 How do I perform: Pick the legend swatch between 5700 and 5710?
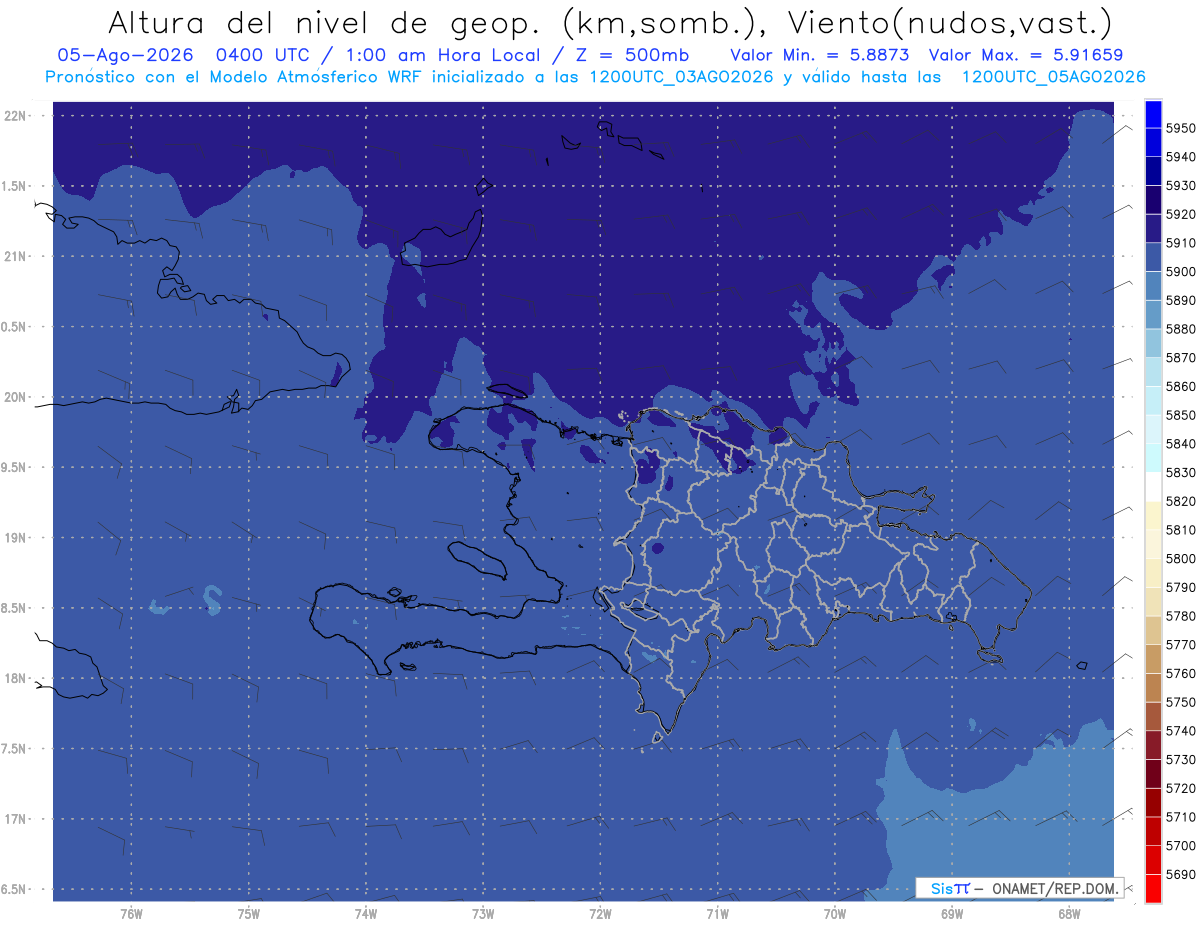point(1153,831)
